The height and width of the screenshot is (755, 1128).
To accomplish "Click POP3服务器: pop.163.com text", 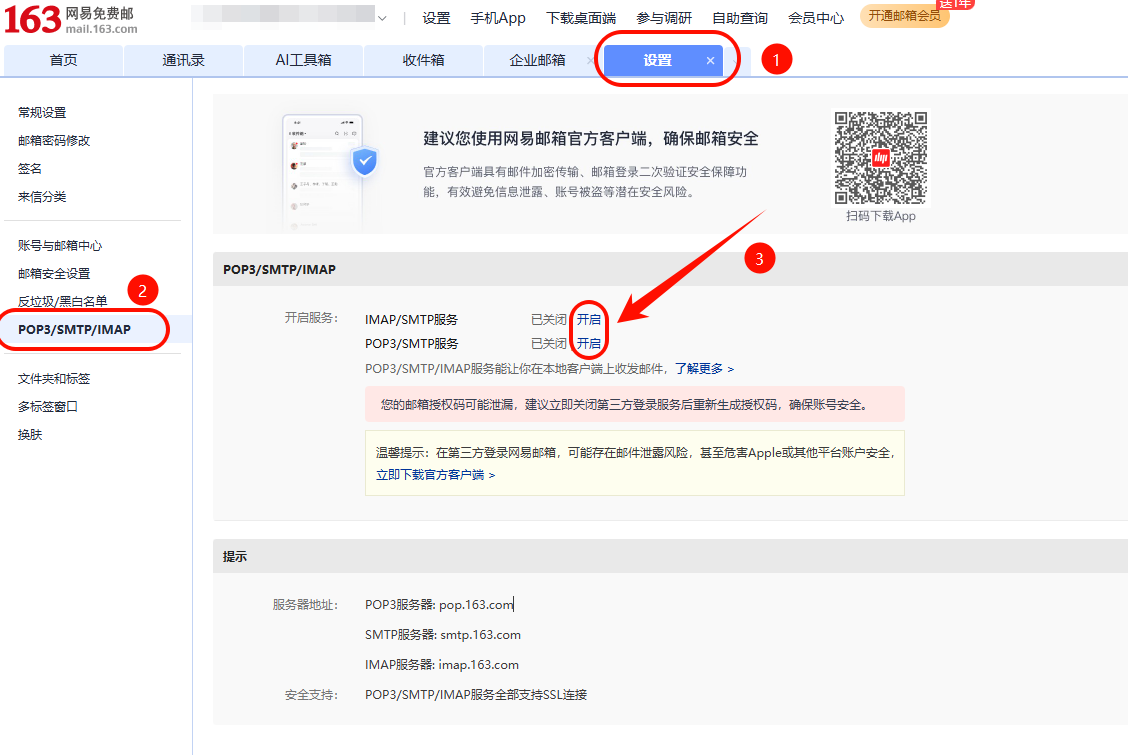I will [x=439, y=605].
